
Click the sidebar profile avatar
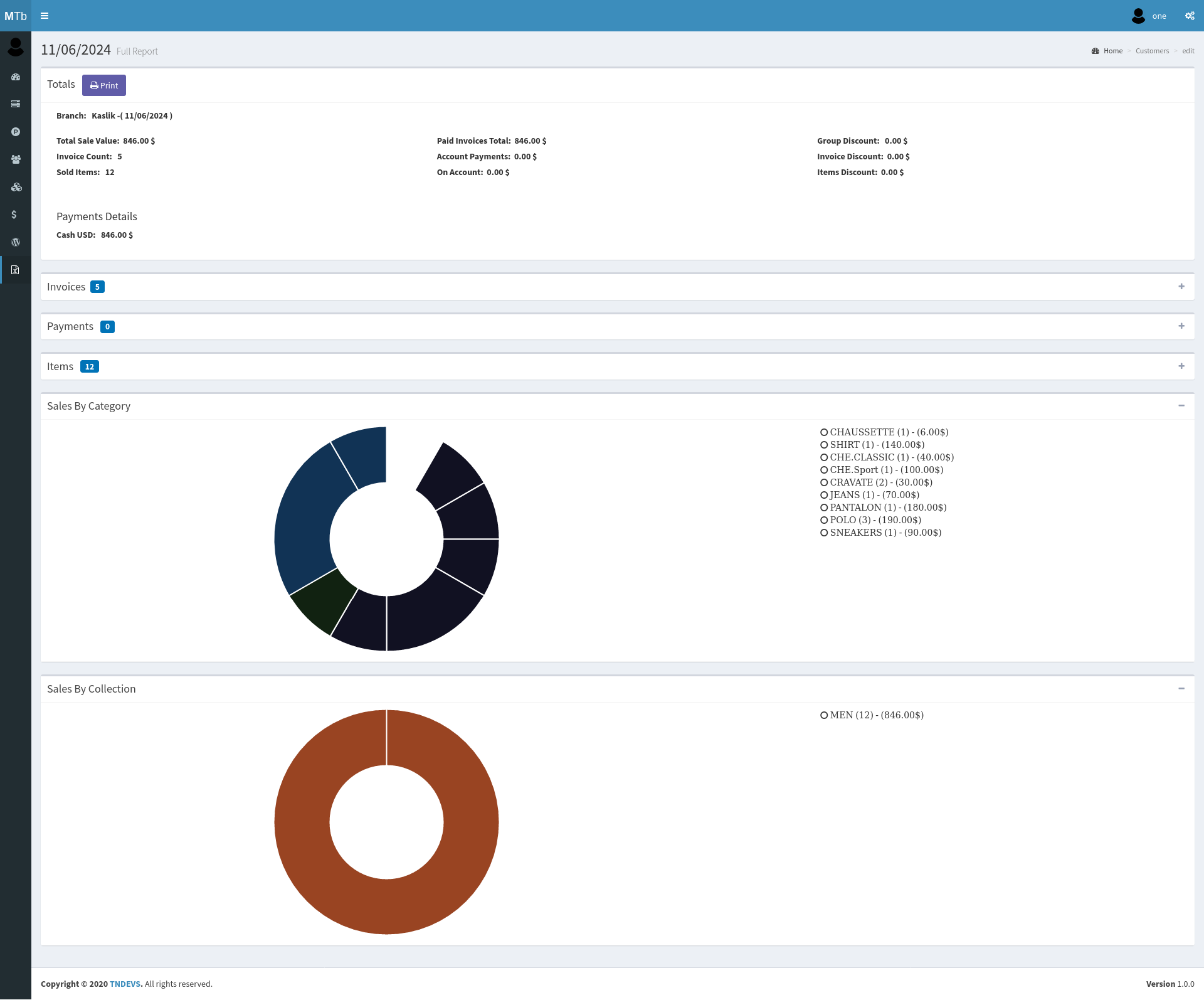16,47
